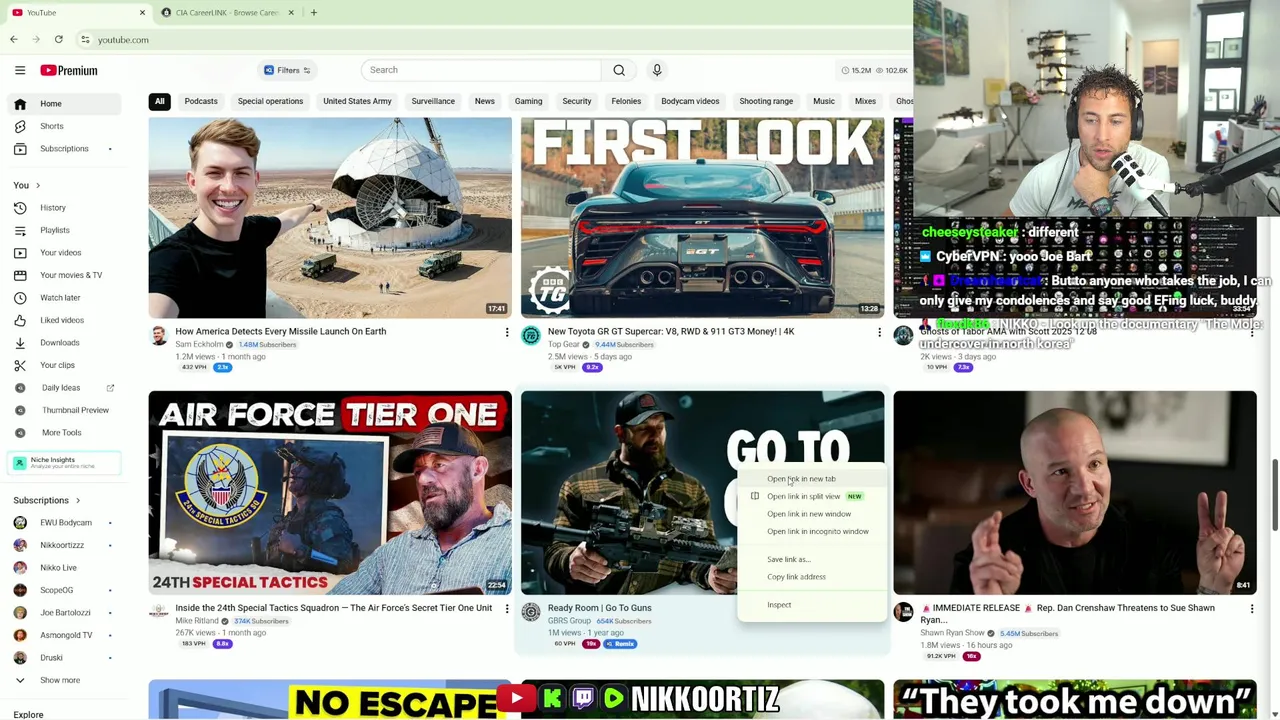The image size is (1280, 720).
Task: Reload the page with refresh icon
Action: pyautogui.click(x=59, y=40)
